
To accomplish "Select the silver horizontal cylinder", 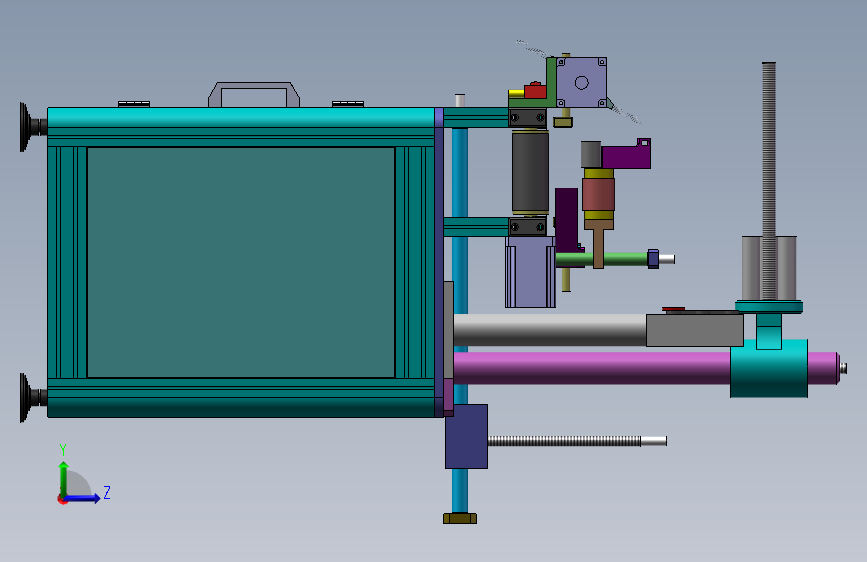I will [550, 330].
